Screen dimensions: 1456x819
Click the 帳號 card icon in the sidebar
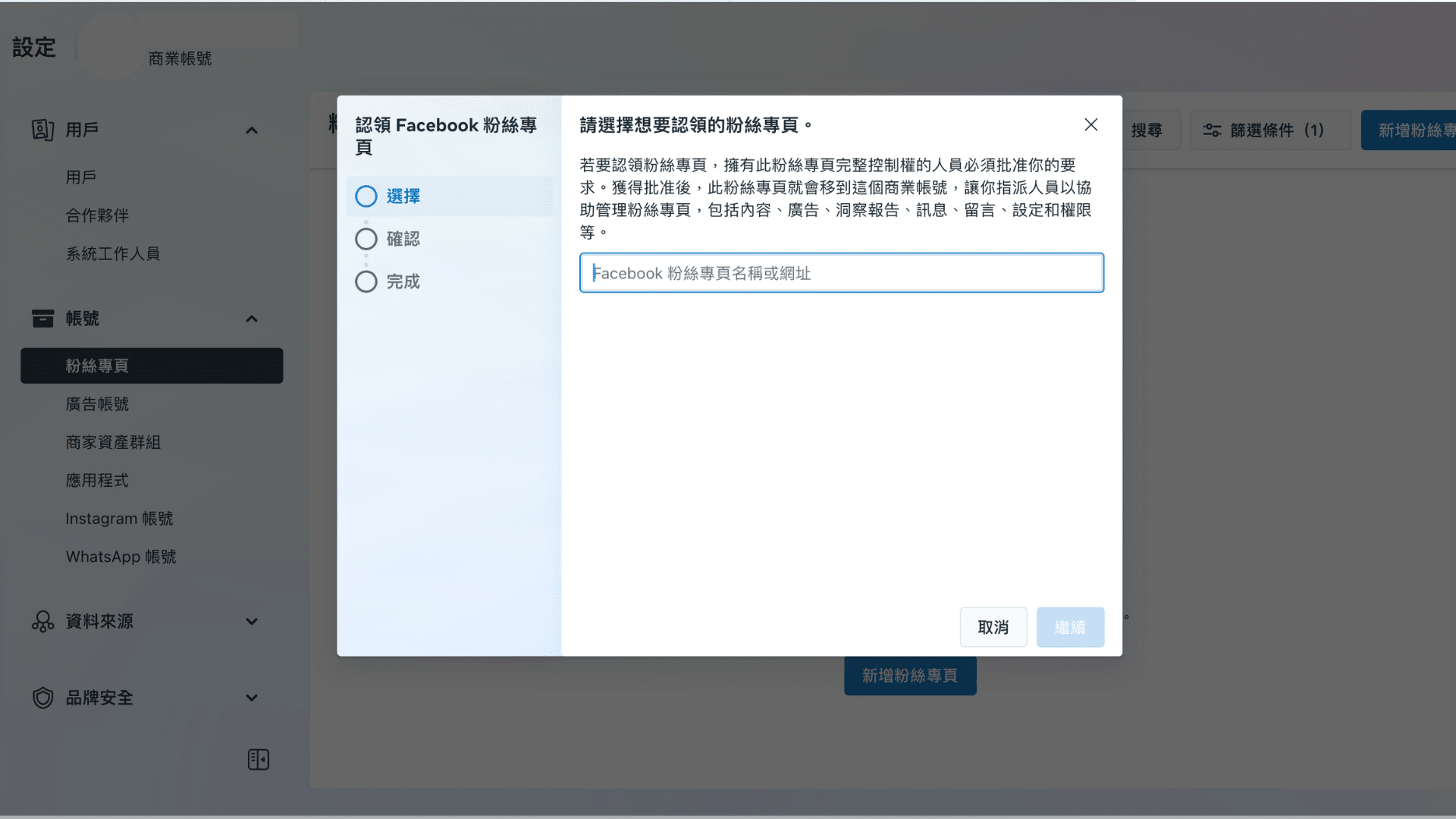pyautogui.click(x=43, y=318)
